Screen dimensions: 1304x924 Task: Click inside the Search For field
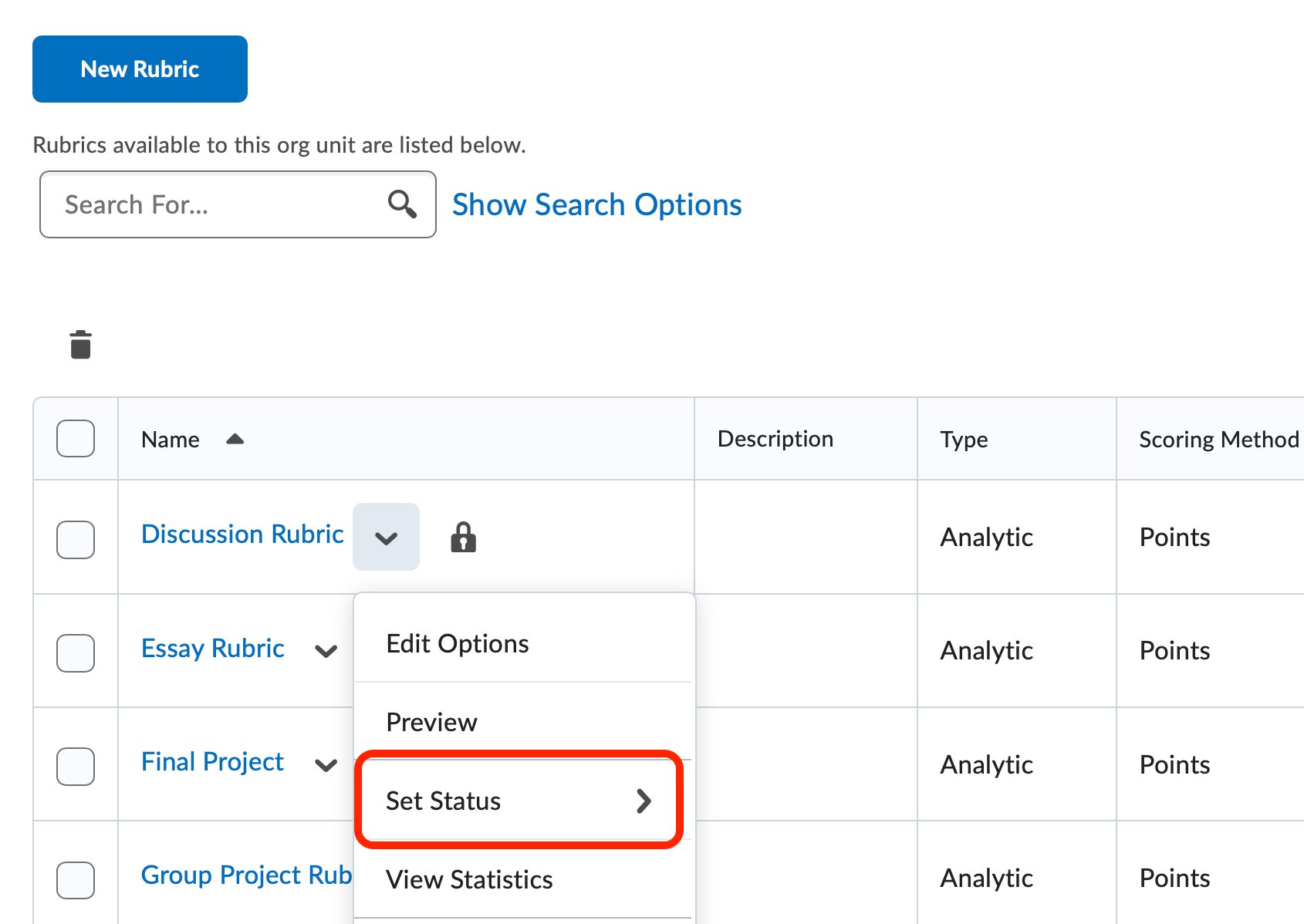(193, 204)
